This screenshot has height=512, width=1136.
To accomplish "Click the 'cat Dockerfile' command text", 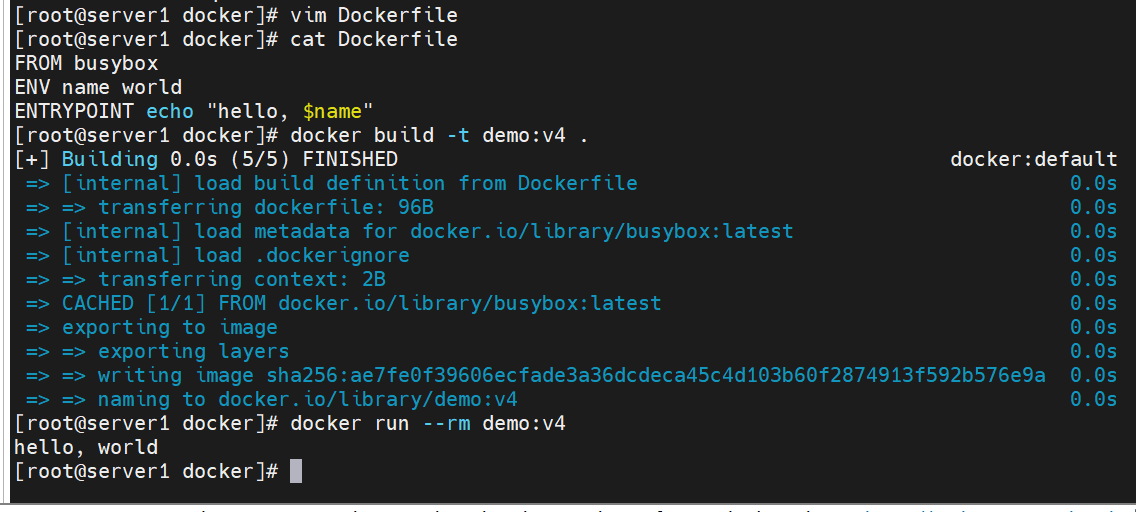I will (374, 39).
